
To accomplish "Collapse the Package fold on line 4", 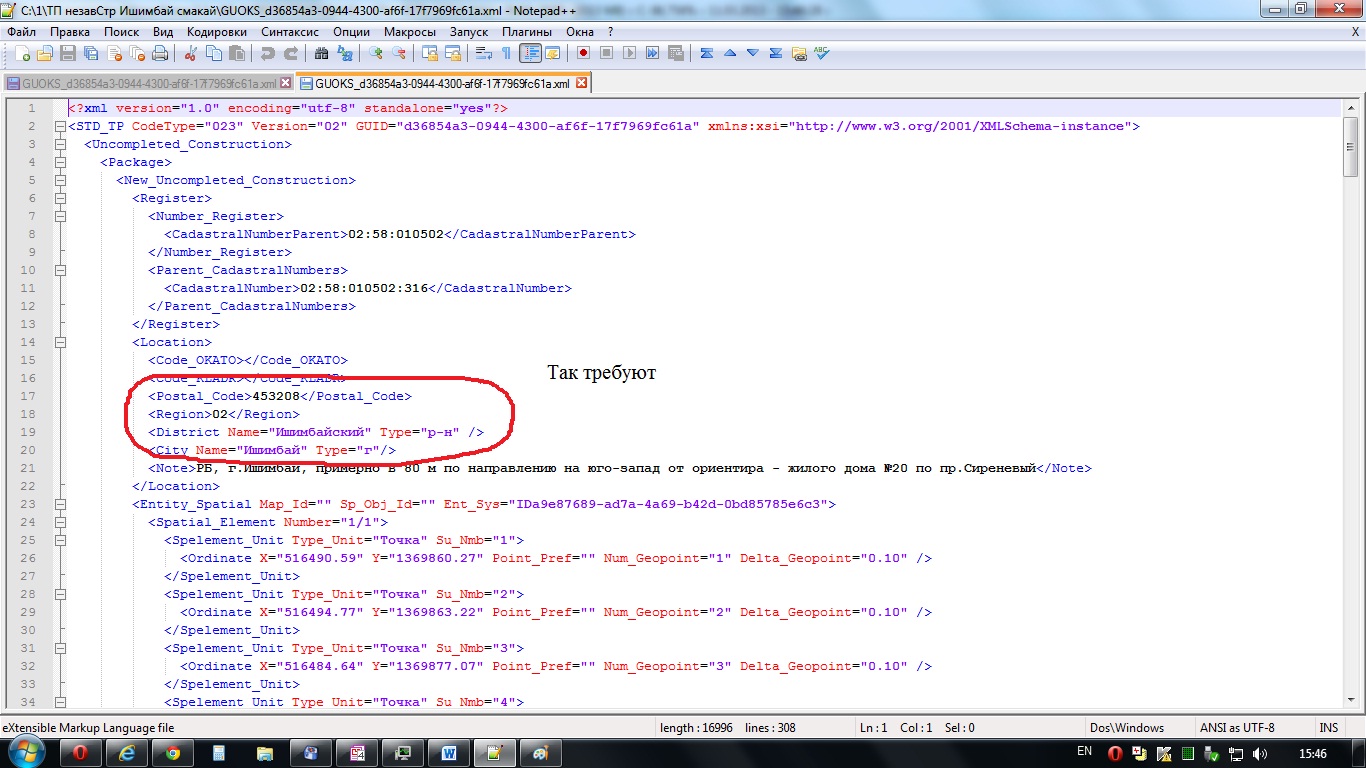I will coord(60,162).
